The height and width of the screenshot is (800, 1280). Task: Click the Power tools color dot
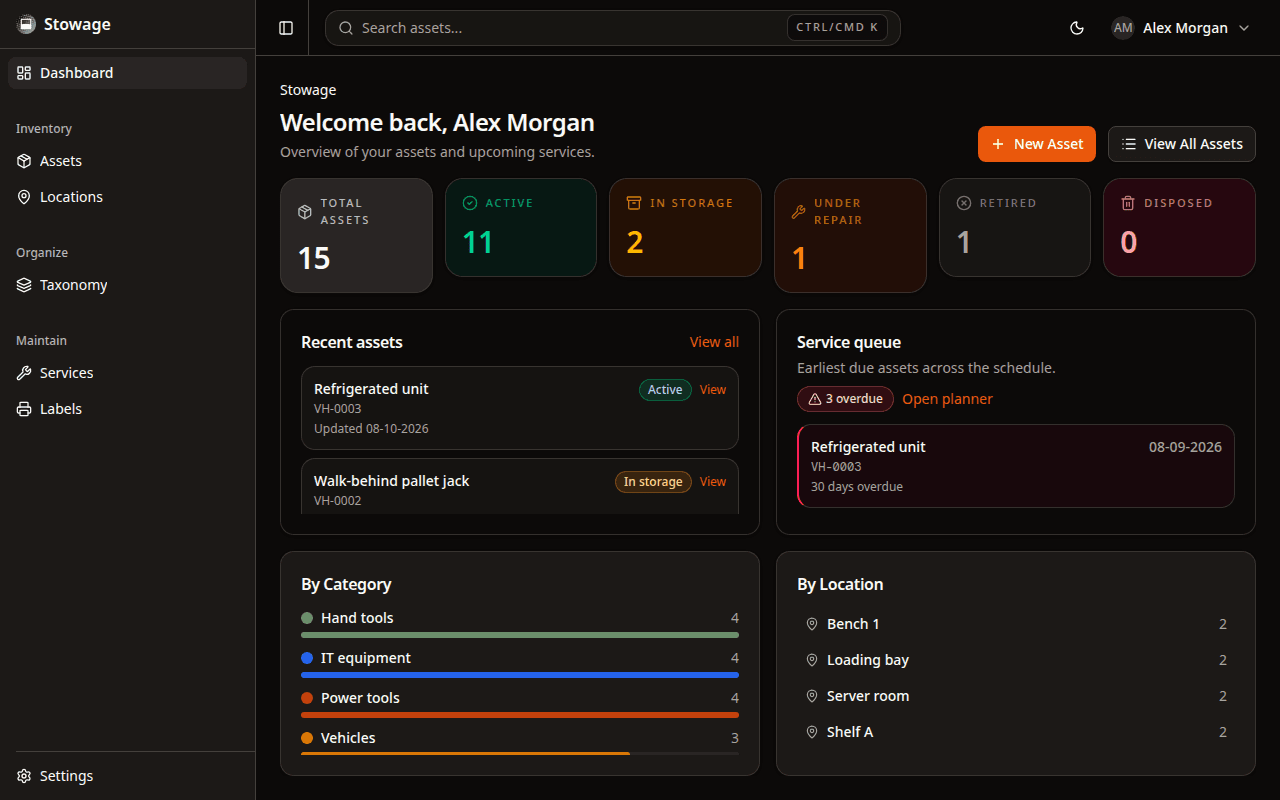pos(307,698)
